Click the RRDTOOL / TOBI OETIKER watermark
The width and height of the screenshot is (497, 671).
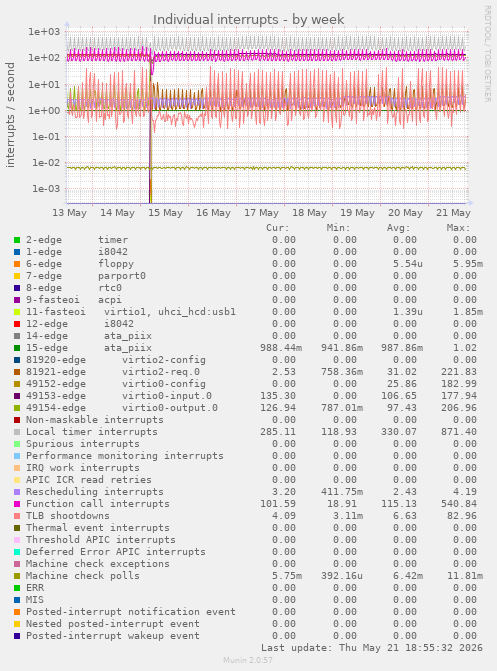[487, 53]
